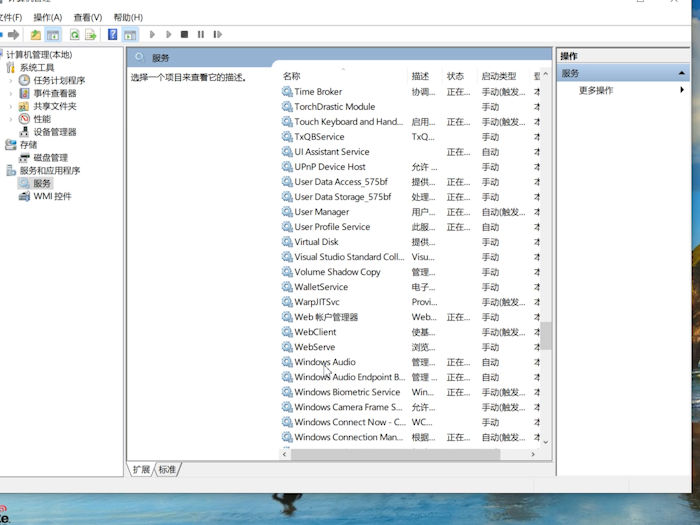Expand 任务计划程序 with its chevron

pyautogui.click(x=11, y=81)
